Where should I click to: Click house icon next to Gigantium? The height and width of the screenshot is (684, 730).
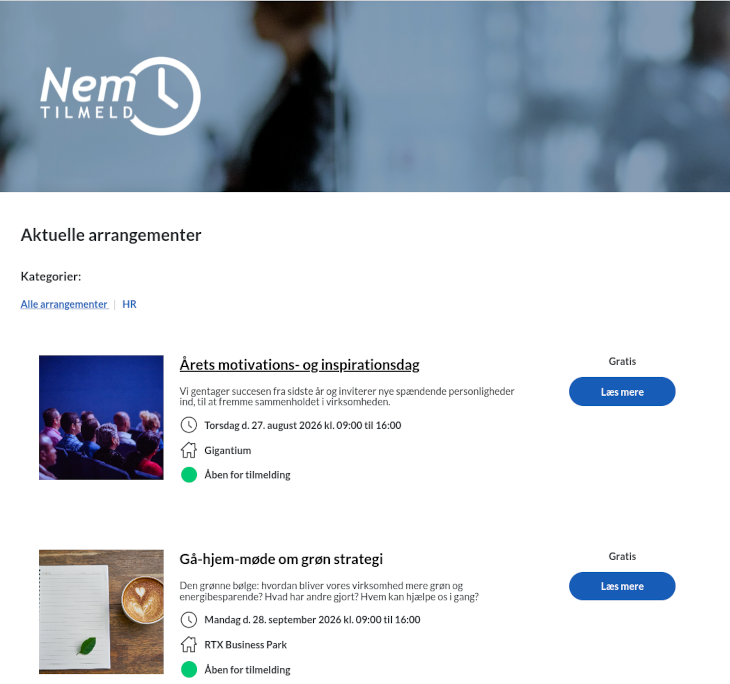tap(189, 450)
